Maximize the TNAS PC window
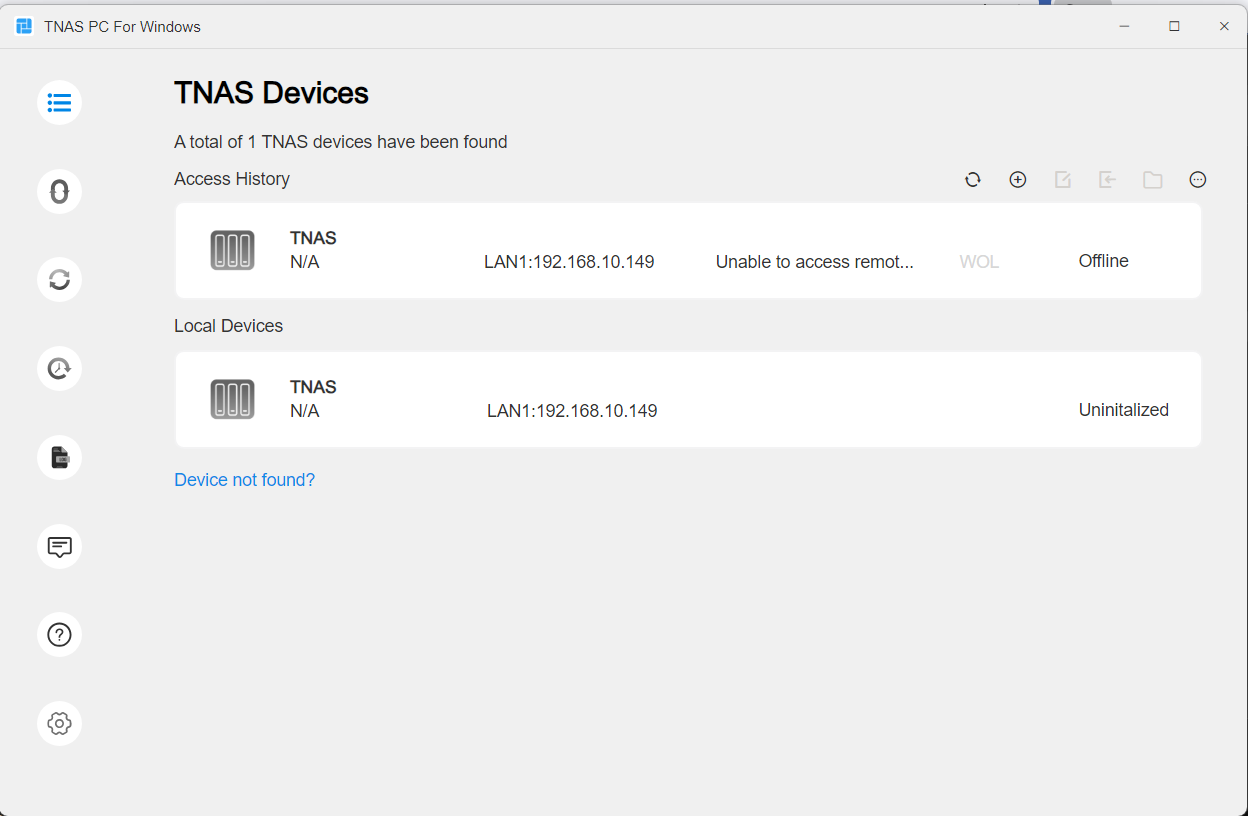1248x816 pixels. pos(1174,26)
